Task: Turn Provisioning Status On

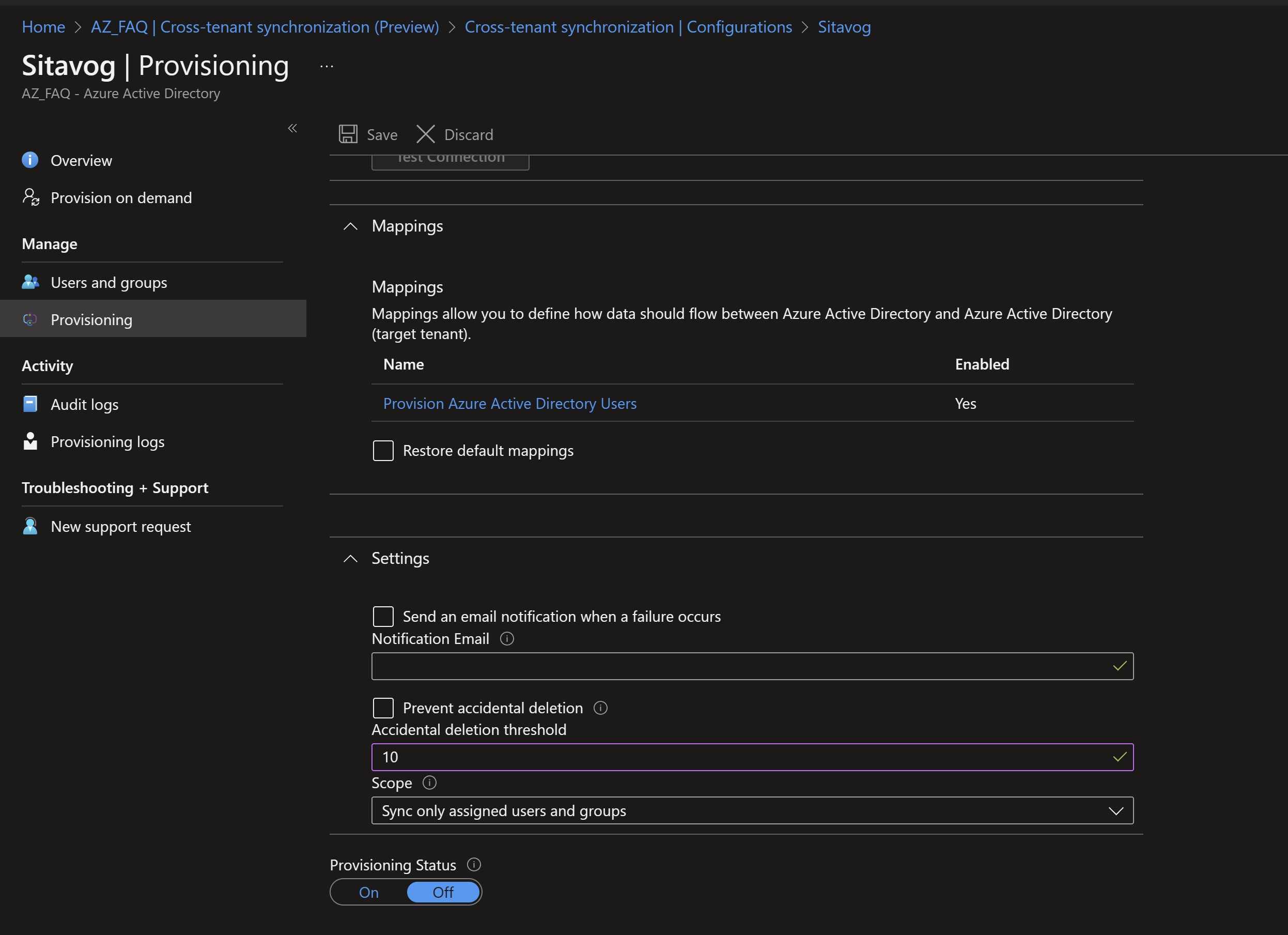Action: tap(368, 892)
